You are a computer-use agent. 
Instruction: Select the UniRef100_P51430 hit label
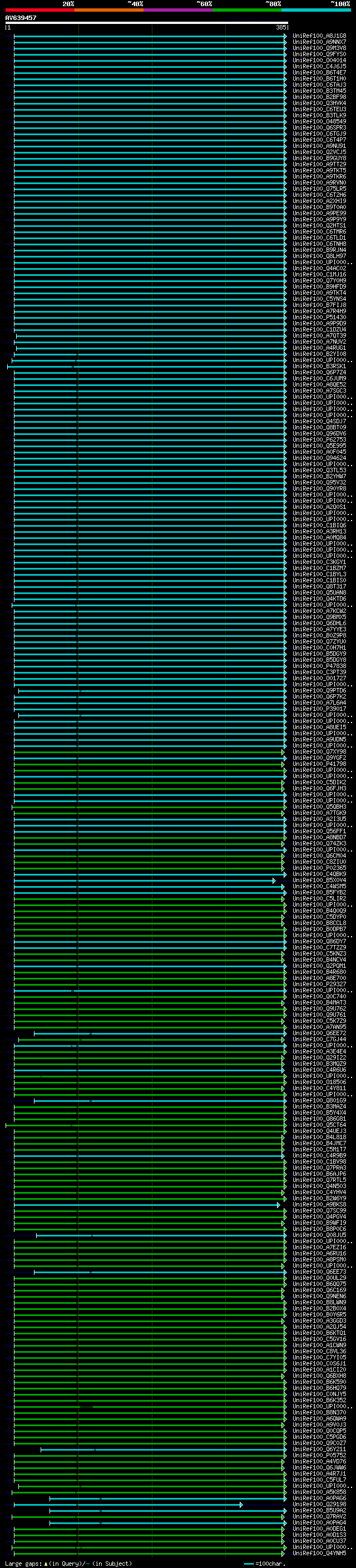pyautogui.click(x=319, y=317)
